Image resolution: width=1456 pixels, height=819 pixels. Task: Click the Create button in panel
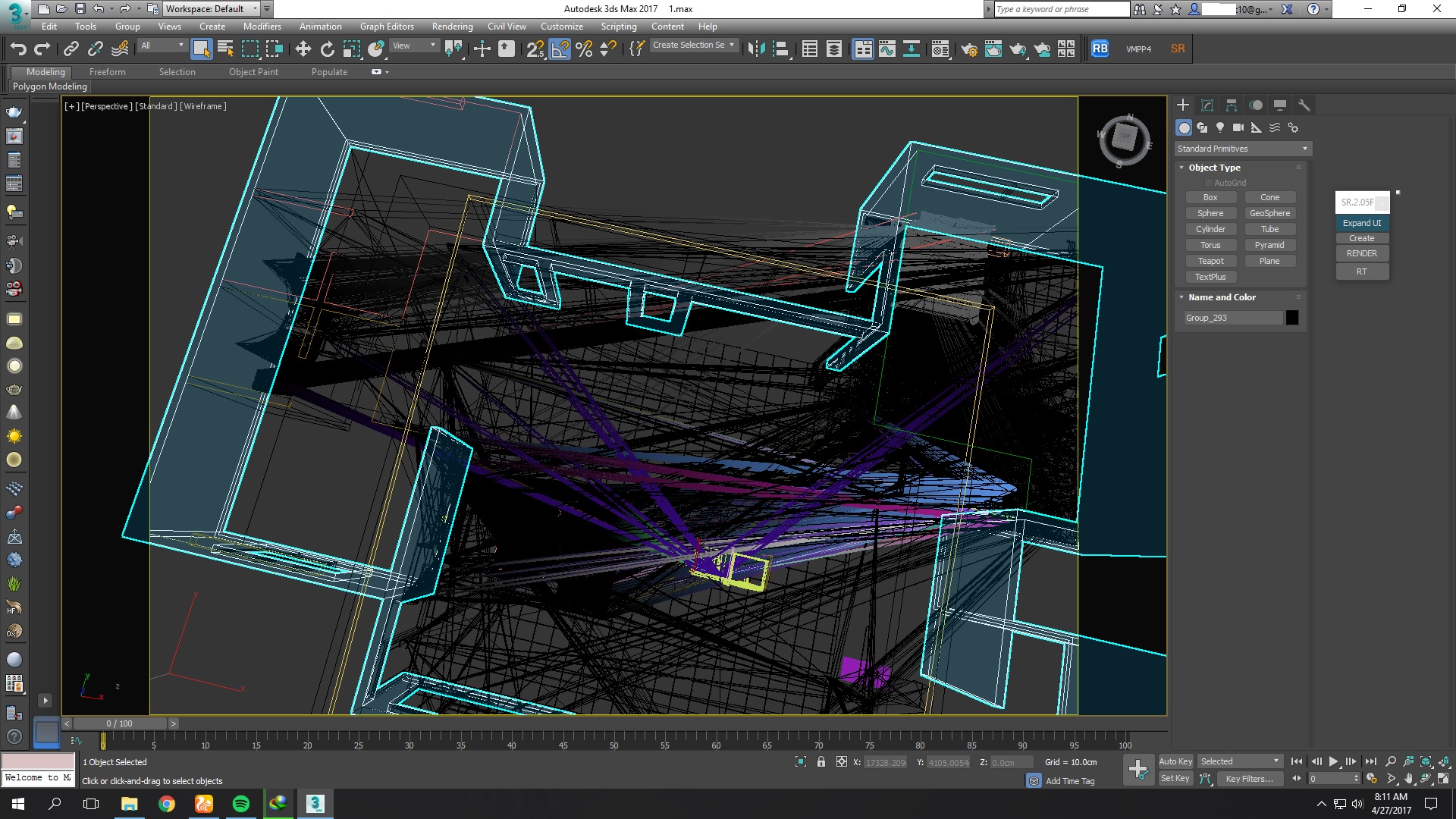[1362, 238]
